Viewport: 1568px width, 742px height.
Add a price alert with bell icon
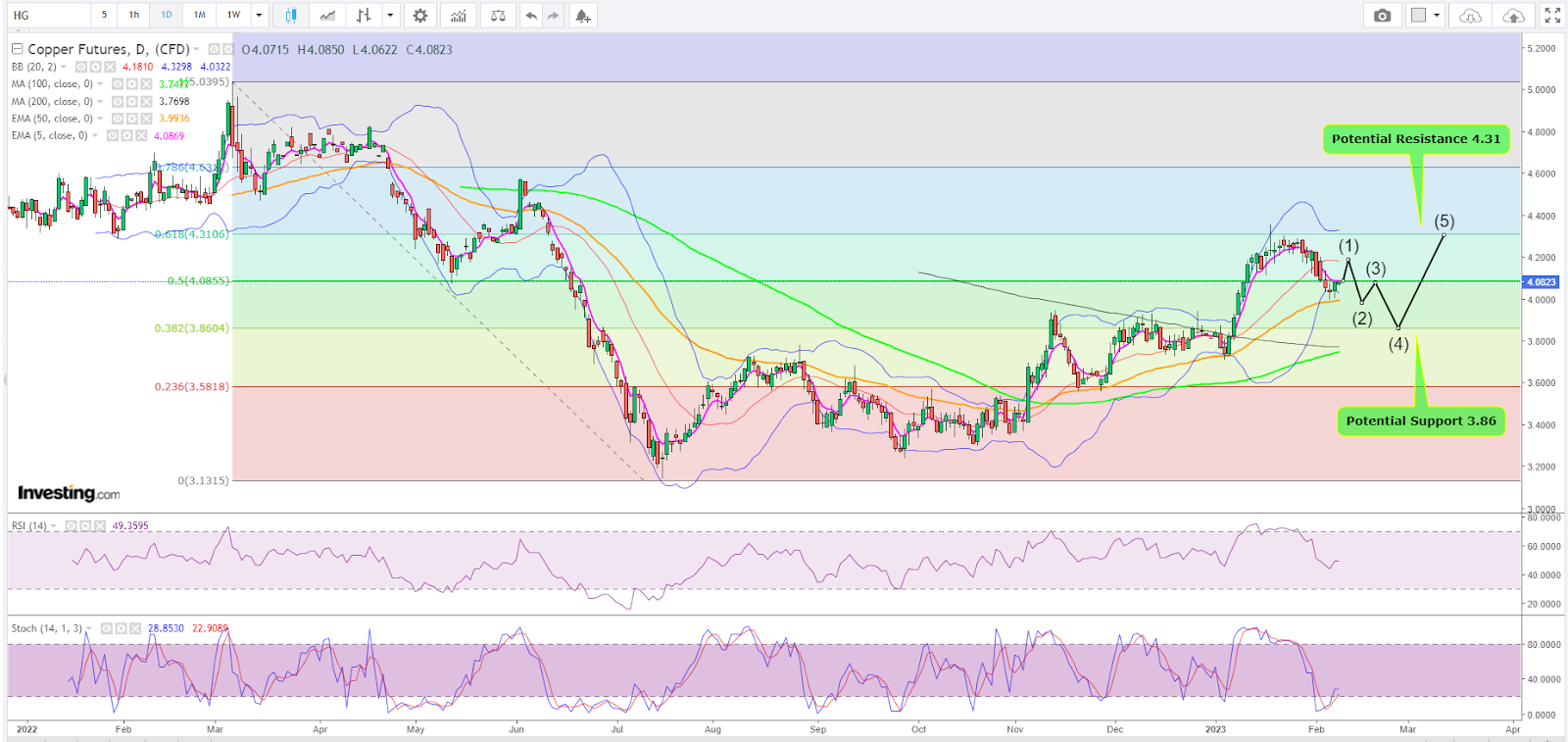(x=583, y=16)
